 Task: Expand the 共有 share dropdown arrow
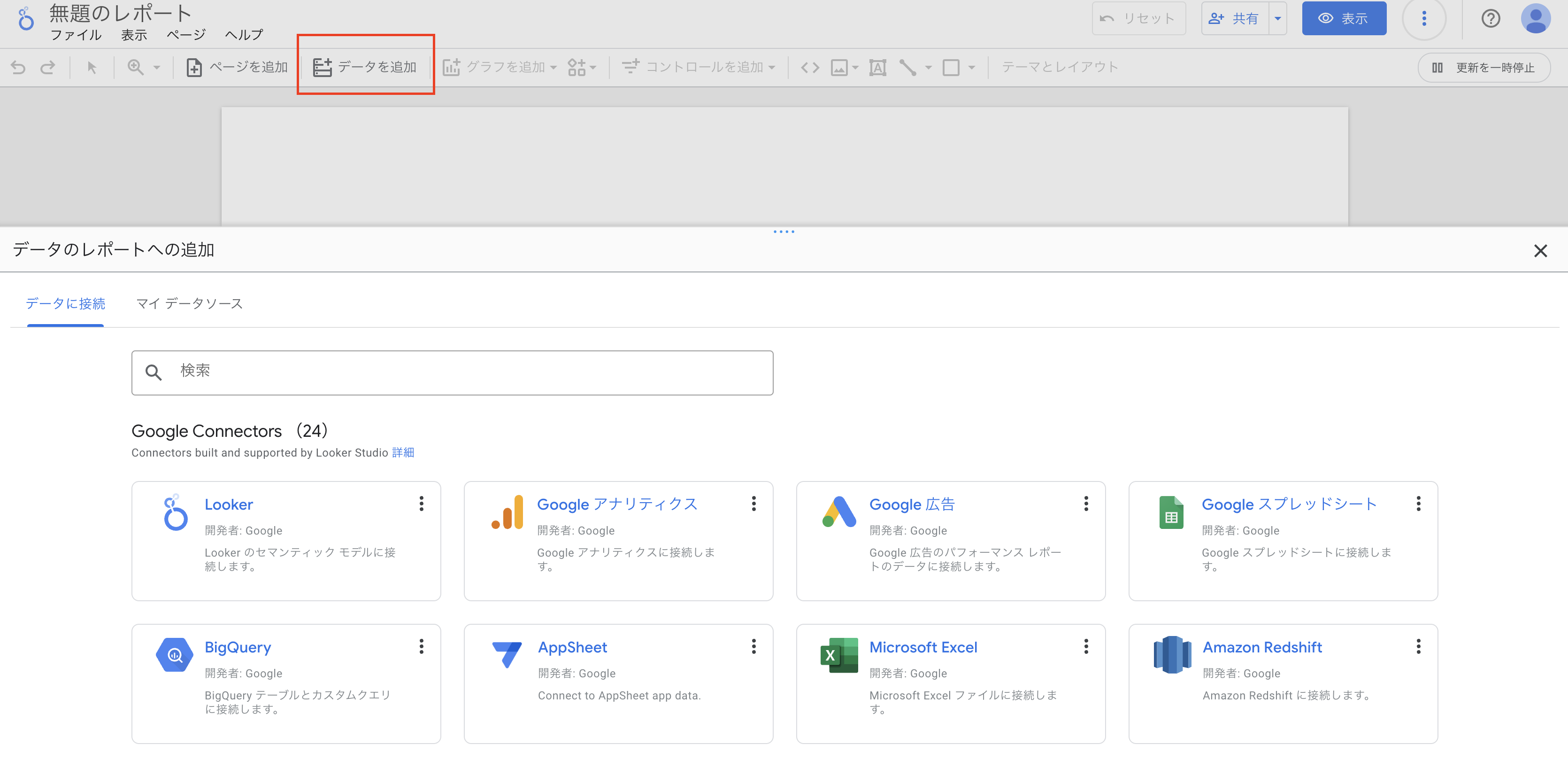(x=1278, y=19)
